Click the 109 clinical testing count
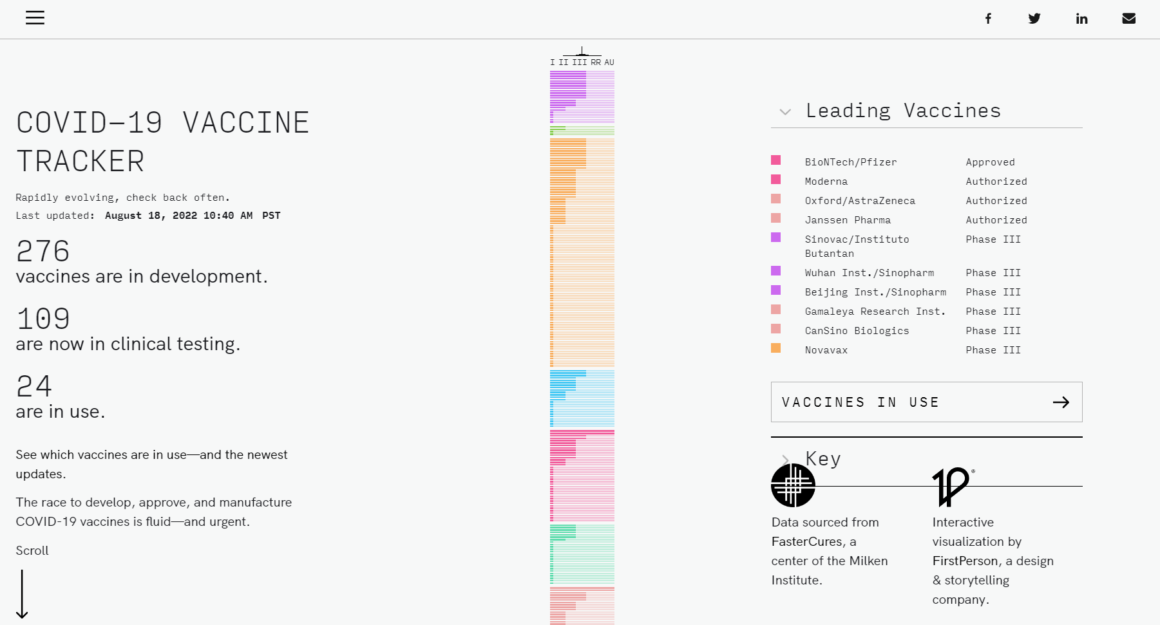This screenshot has height=625, width=1160. [x=43, y=319]
